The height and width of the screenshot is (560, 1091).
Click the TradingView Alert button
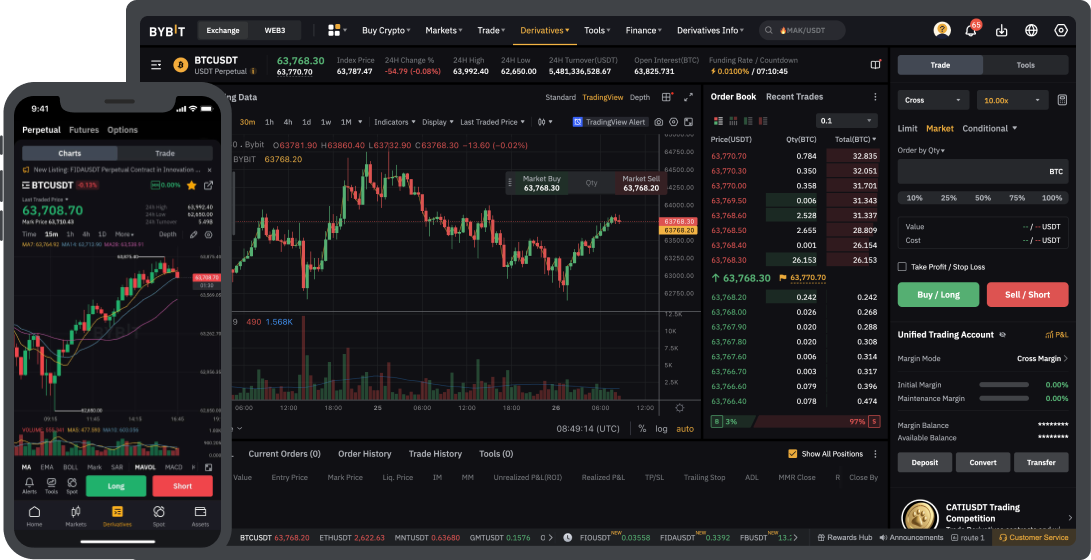point(610,122)
